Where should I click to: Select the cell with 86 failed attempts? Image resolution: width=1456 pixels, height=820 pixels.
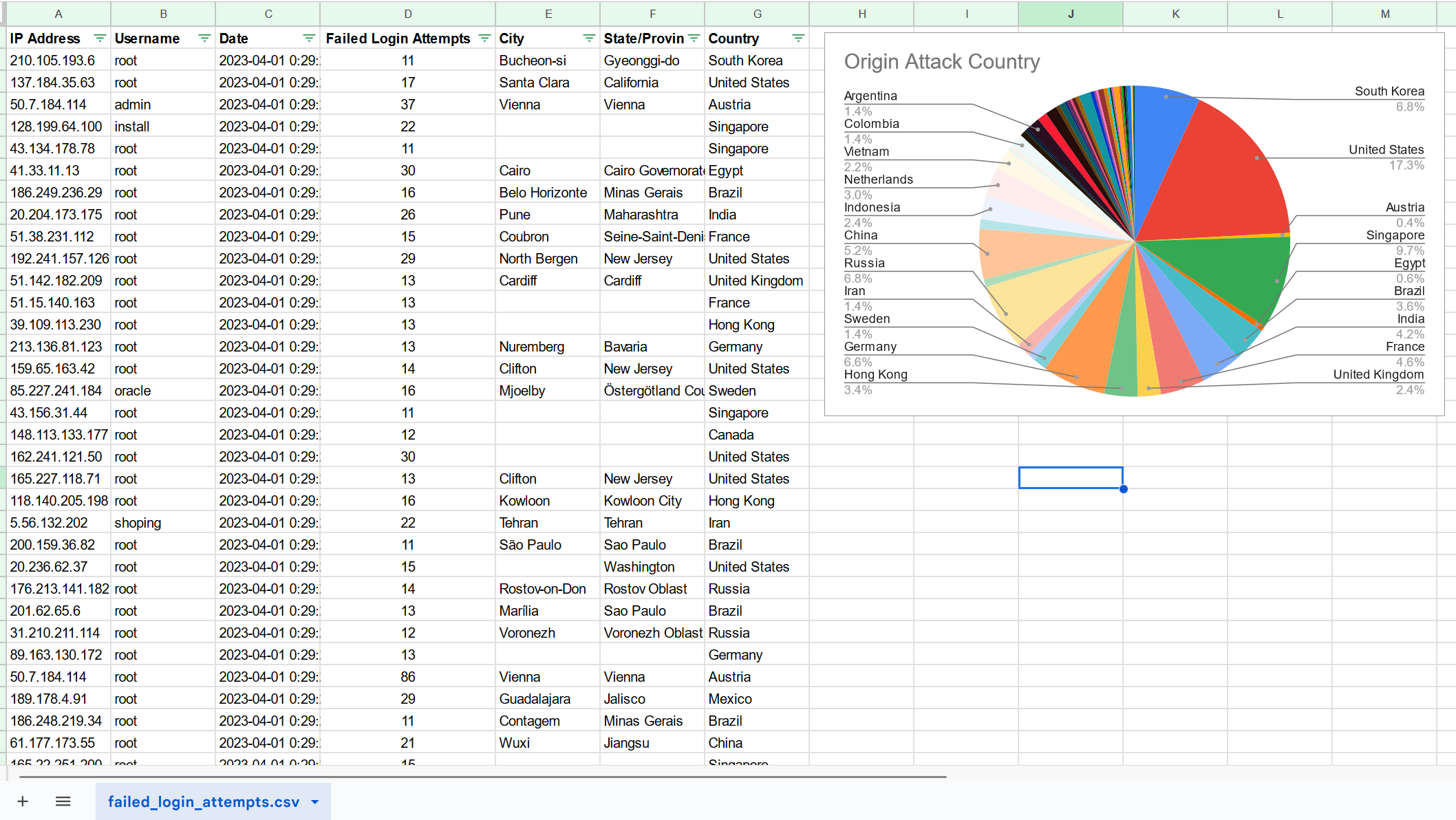[408, 677]
